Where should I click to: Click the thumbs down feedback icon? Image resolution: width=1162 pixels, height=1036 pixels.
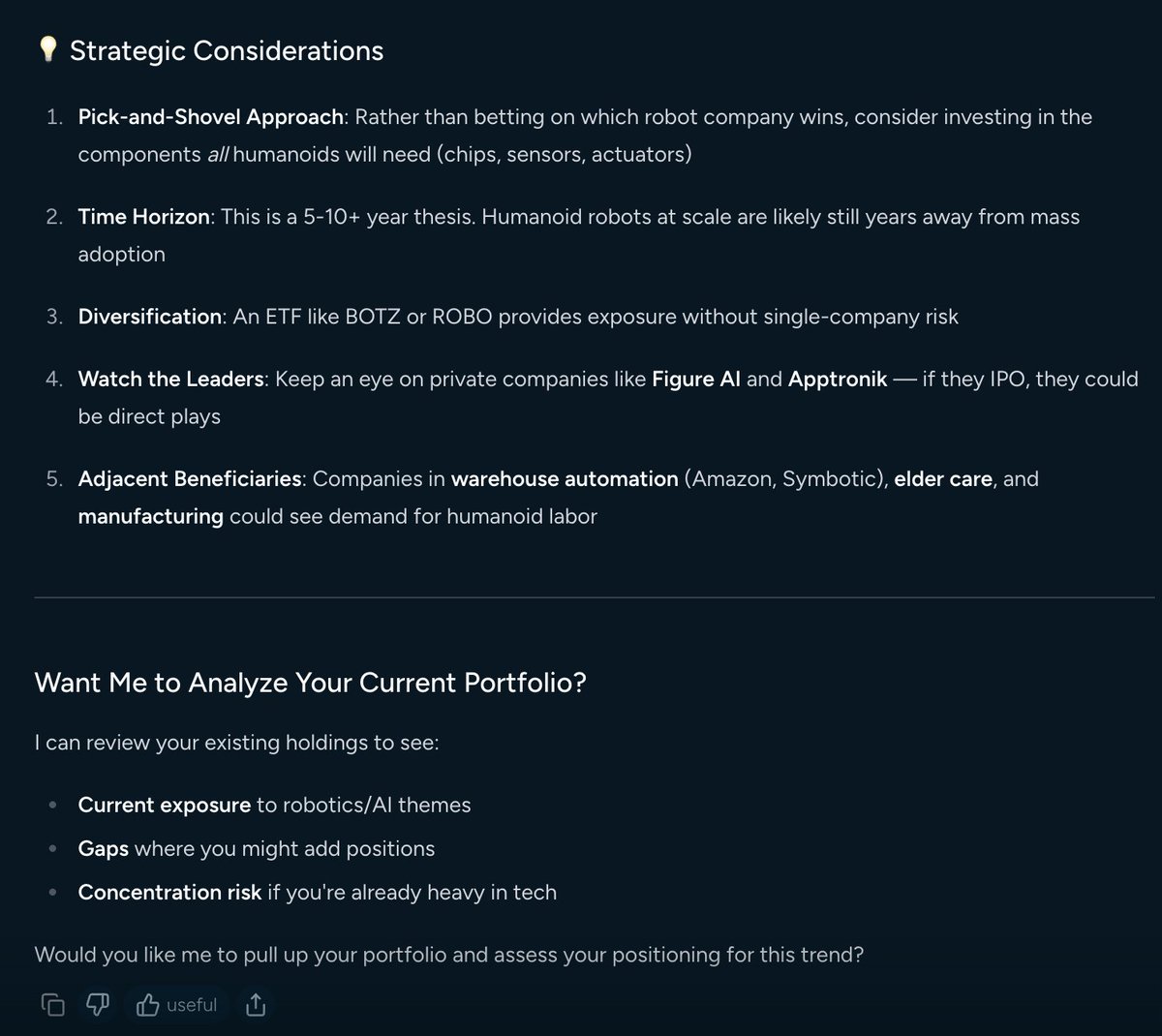[98, 1005]
